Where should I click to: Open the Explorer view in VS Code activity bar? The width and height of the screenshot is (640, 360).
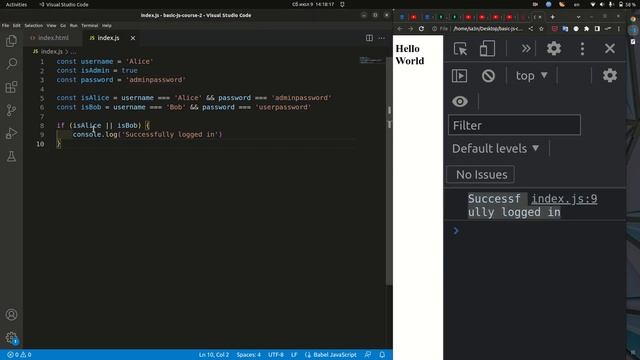tap(11, 41)
